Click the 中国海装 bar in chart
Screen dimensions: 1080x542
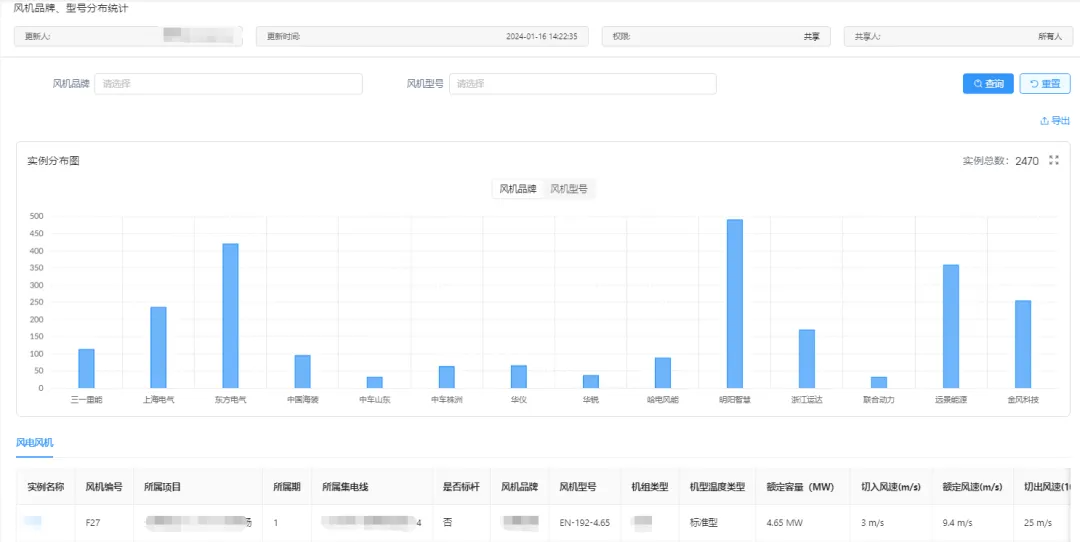[302, 372]
